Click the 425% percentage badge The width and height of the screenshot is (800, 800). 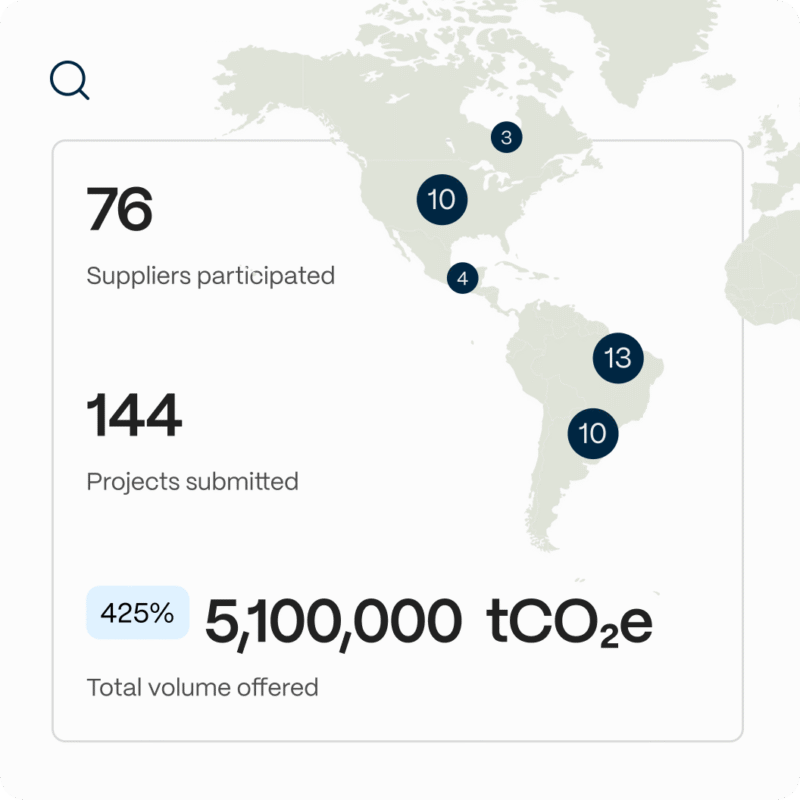coord(138,613)
